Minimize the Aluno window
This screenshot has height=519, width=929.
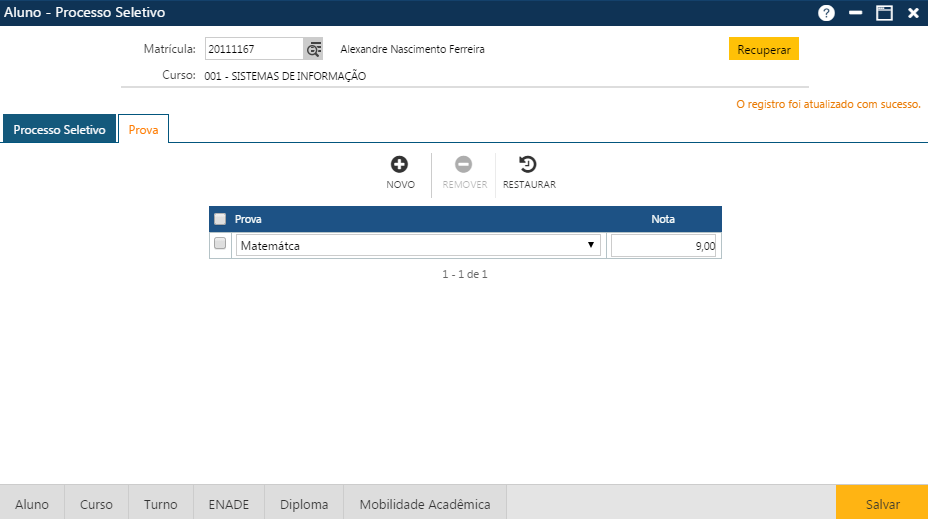point(855,13)
